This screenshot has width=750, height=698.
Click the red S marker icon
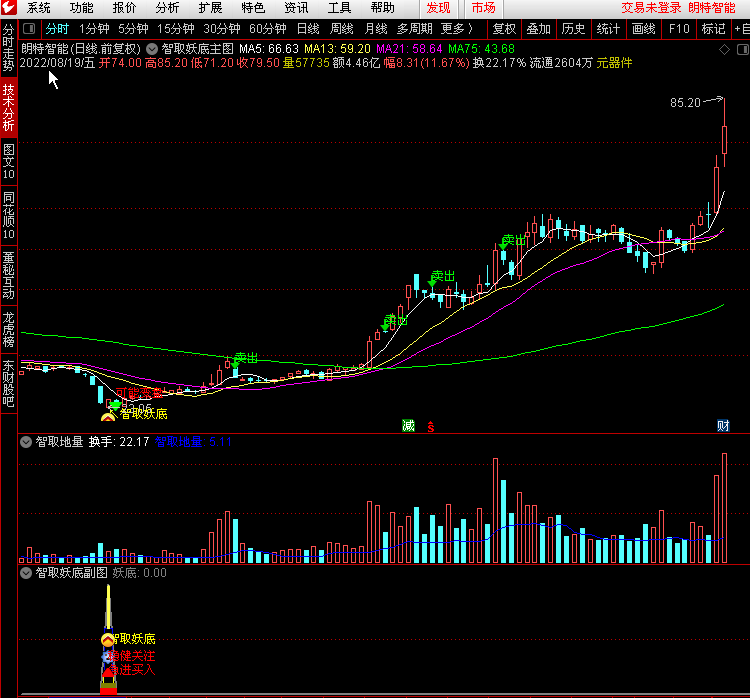(x=431, y=426)
